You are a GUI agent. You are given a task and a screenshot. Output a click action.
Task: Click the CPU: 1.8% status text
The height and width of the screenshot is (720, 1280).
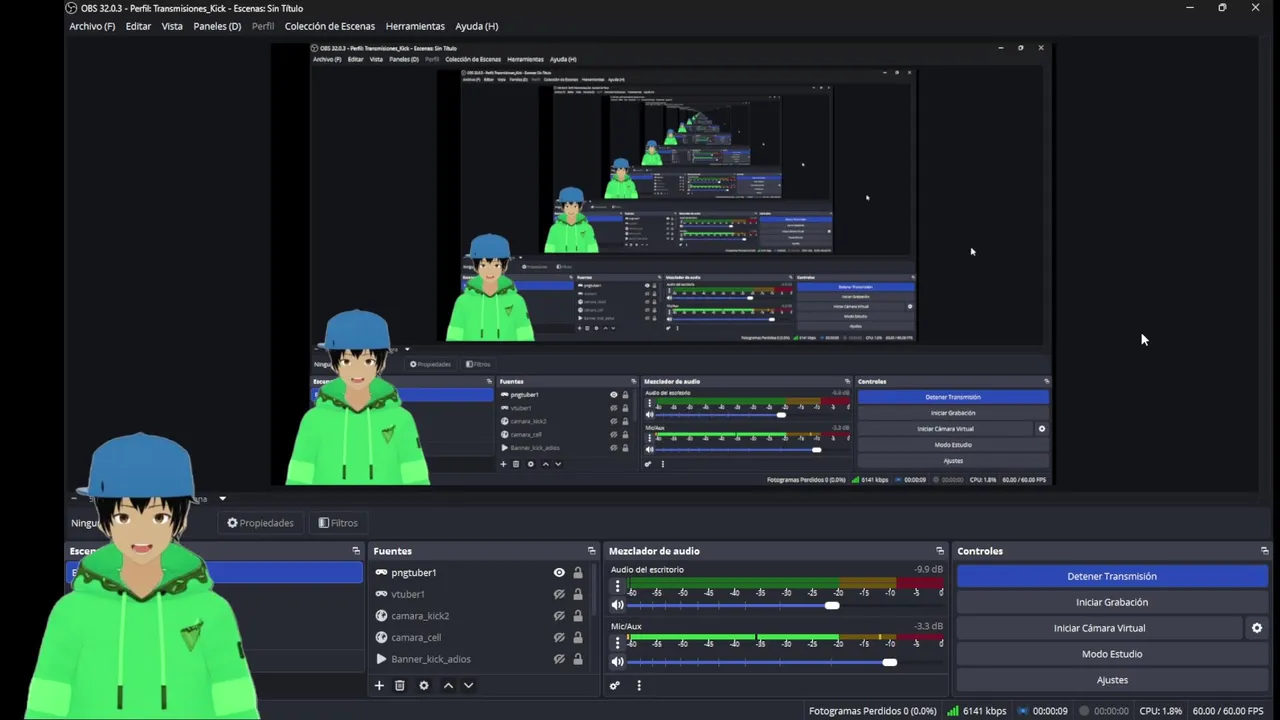1160,711
